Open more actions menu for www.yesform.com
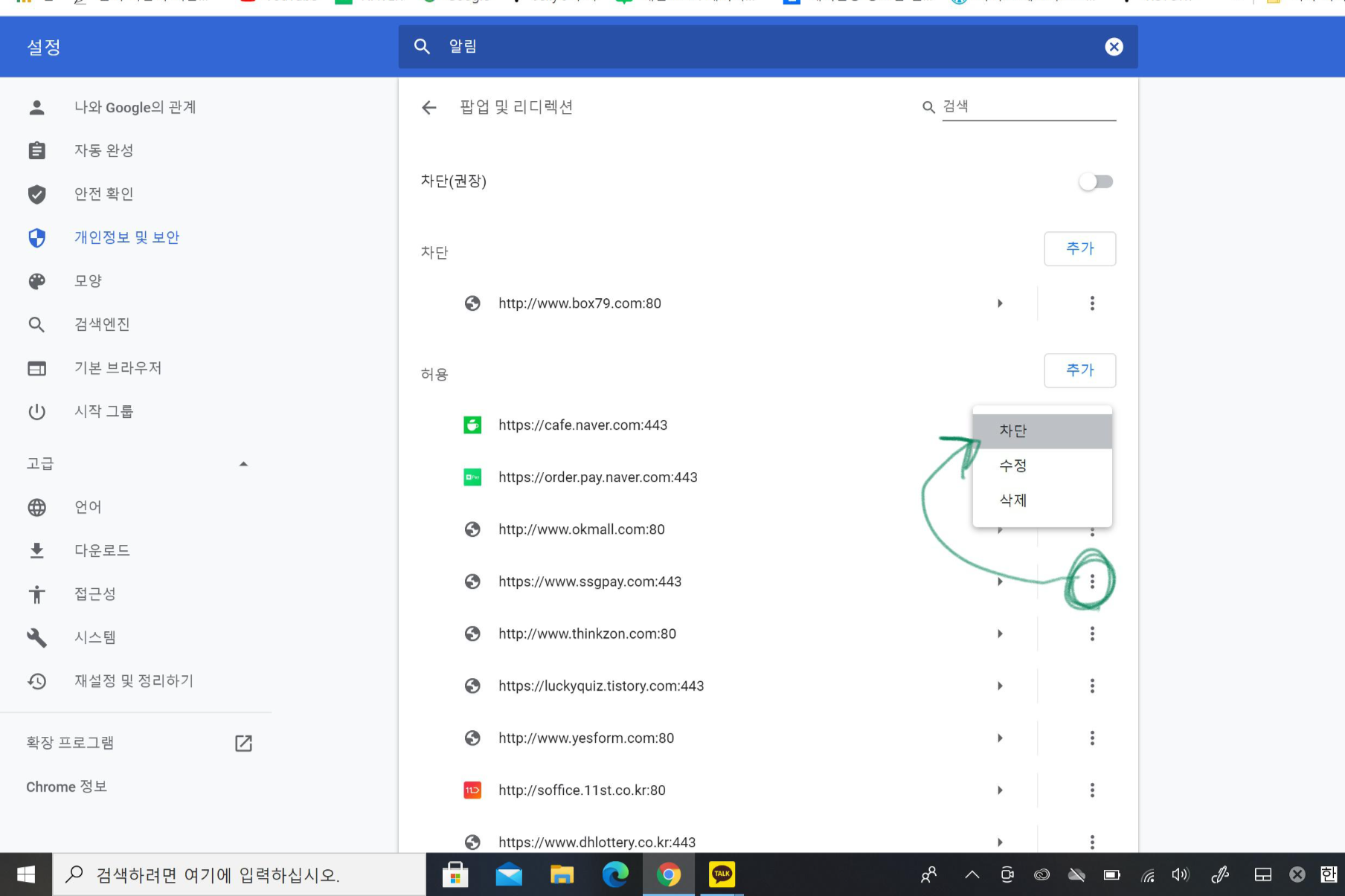Screen dimensions: 1345x896 click(x=1092, y=738)
